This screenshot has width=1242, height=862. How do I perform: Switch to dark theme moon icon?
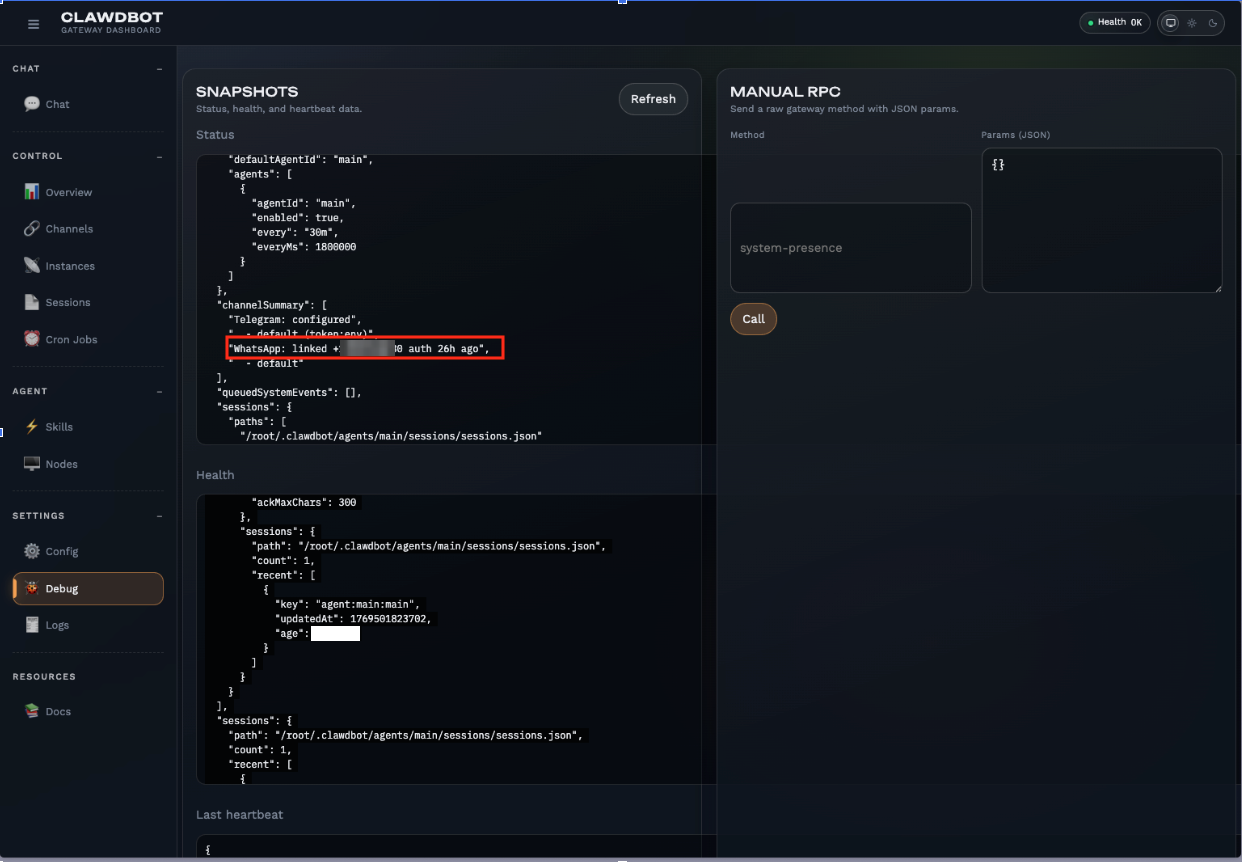(x=1213, y=23)
